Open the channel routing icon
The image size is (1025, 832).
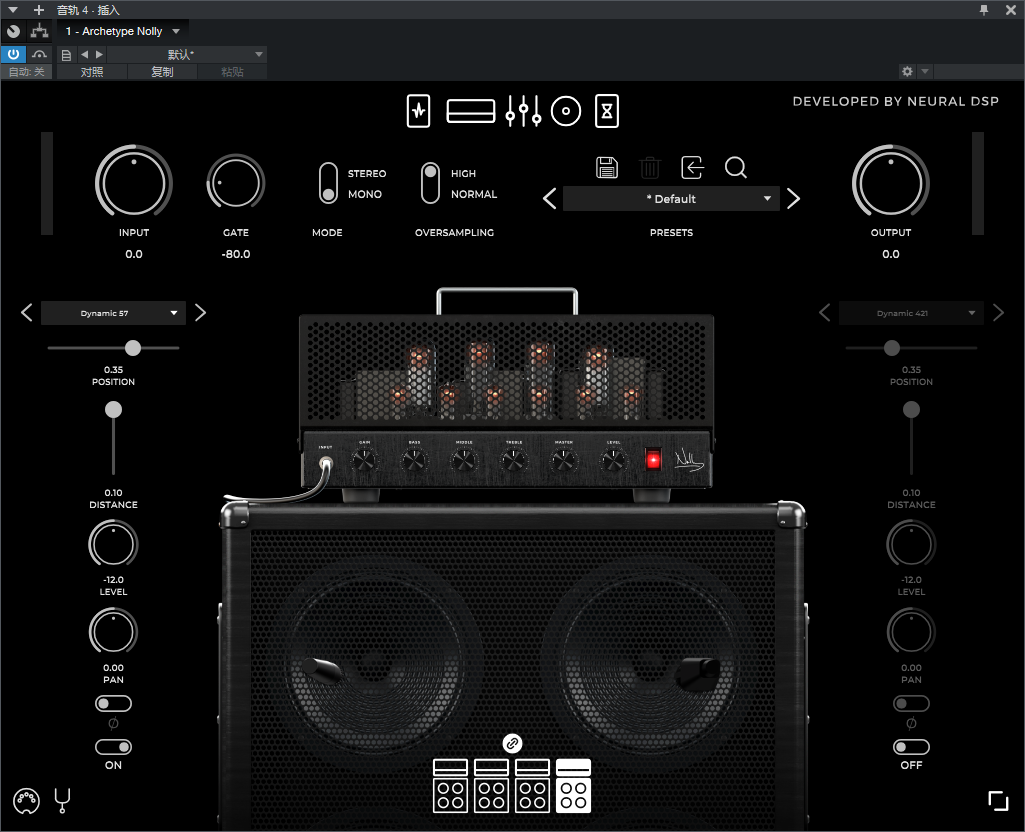tap(39, 31)
